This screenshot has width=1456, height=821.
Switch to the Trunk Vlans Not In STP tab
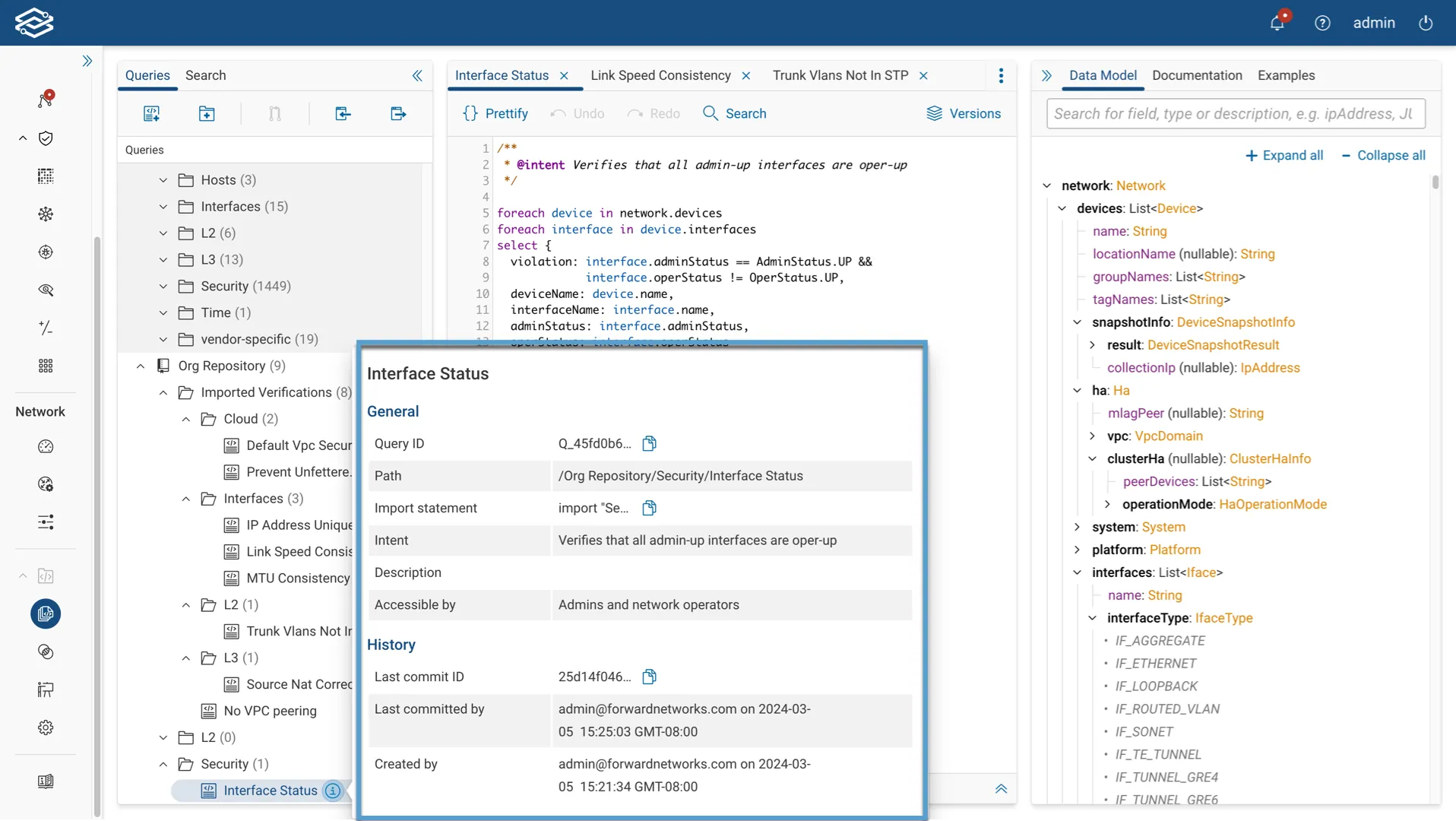(x=840, y=75)
